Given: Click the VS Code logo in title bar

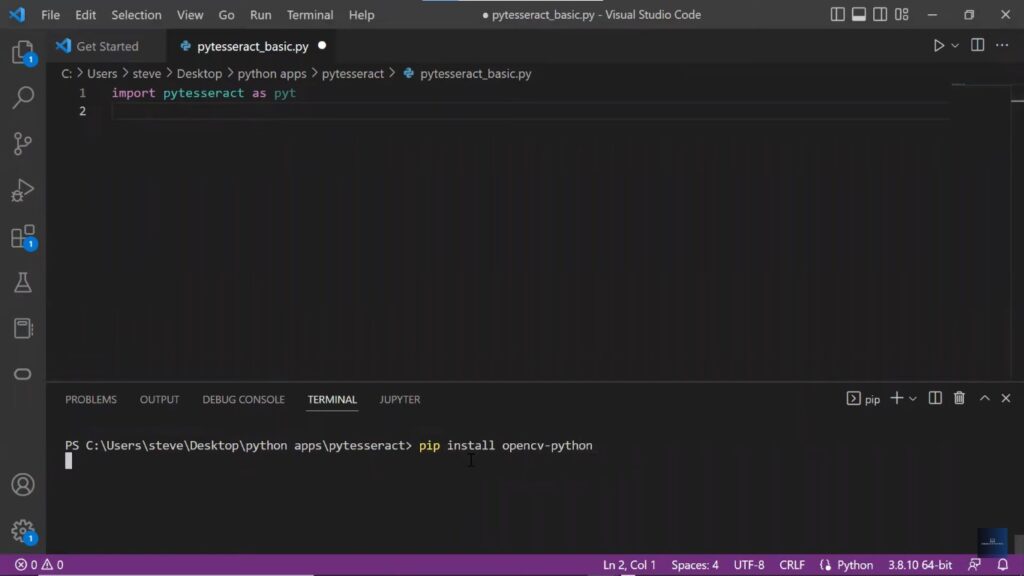Looking at the screenshot, I should [x=17, y=14].
